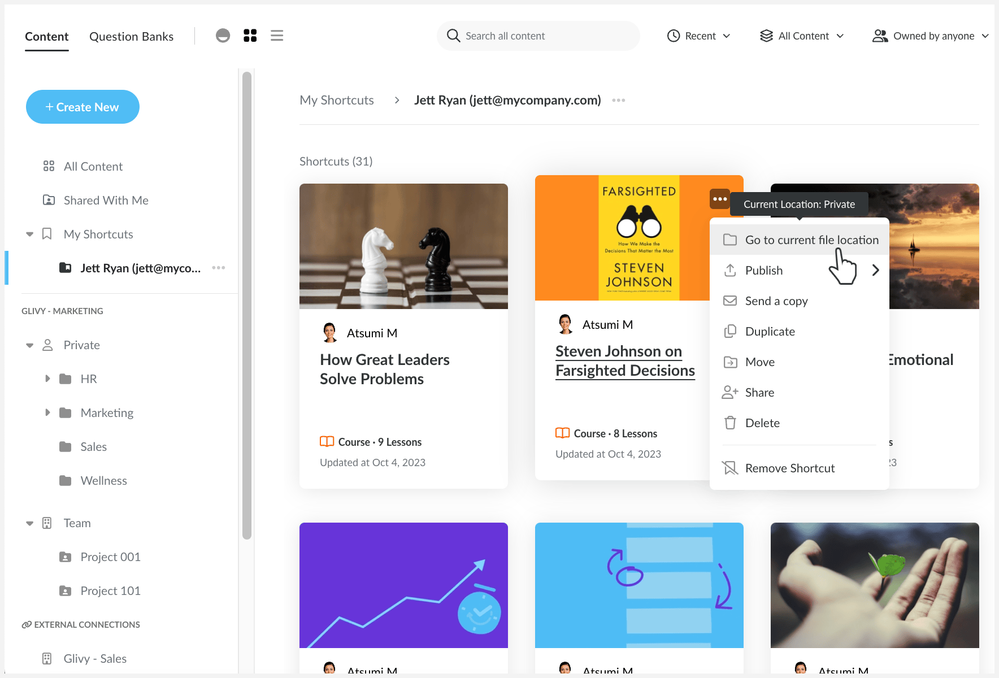This screenshot has width=999, height=678.
Task: Click the Create New button
Action: (82, 107)
